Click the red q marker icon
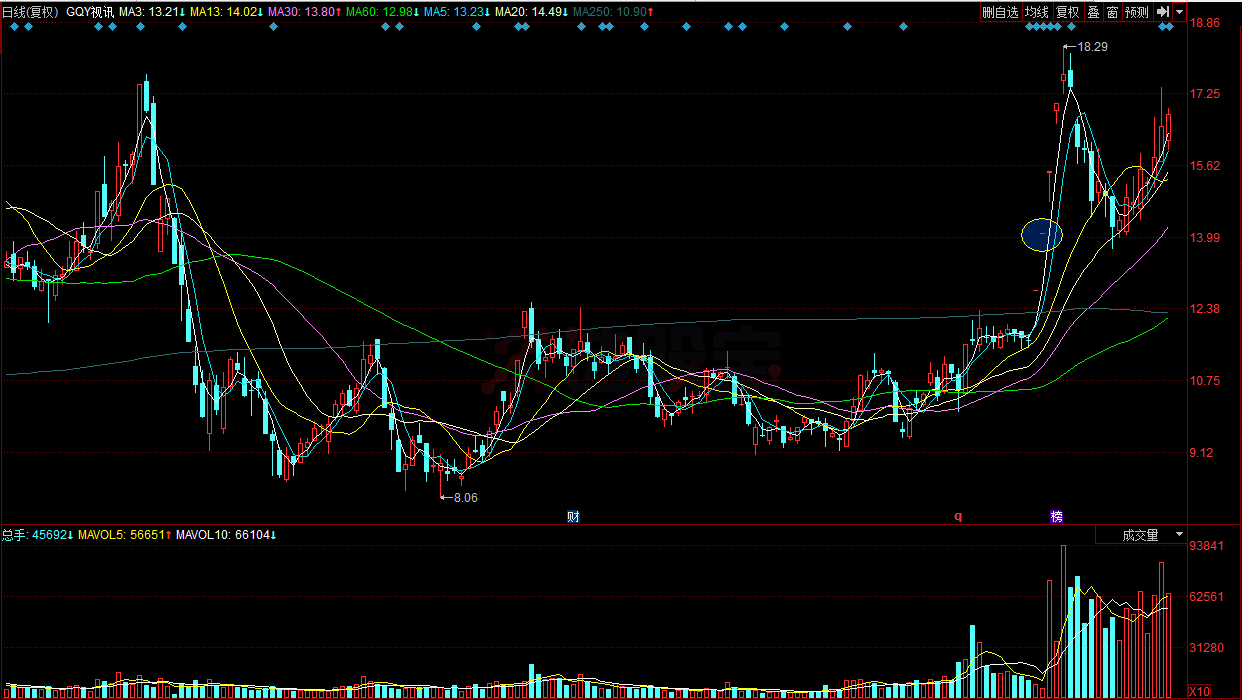Screen dimensions: 1242x700 (x=957, y=517)
